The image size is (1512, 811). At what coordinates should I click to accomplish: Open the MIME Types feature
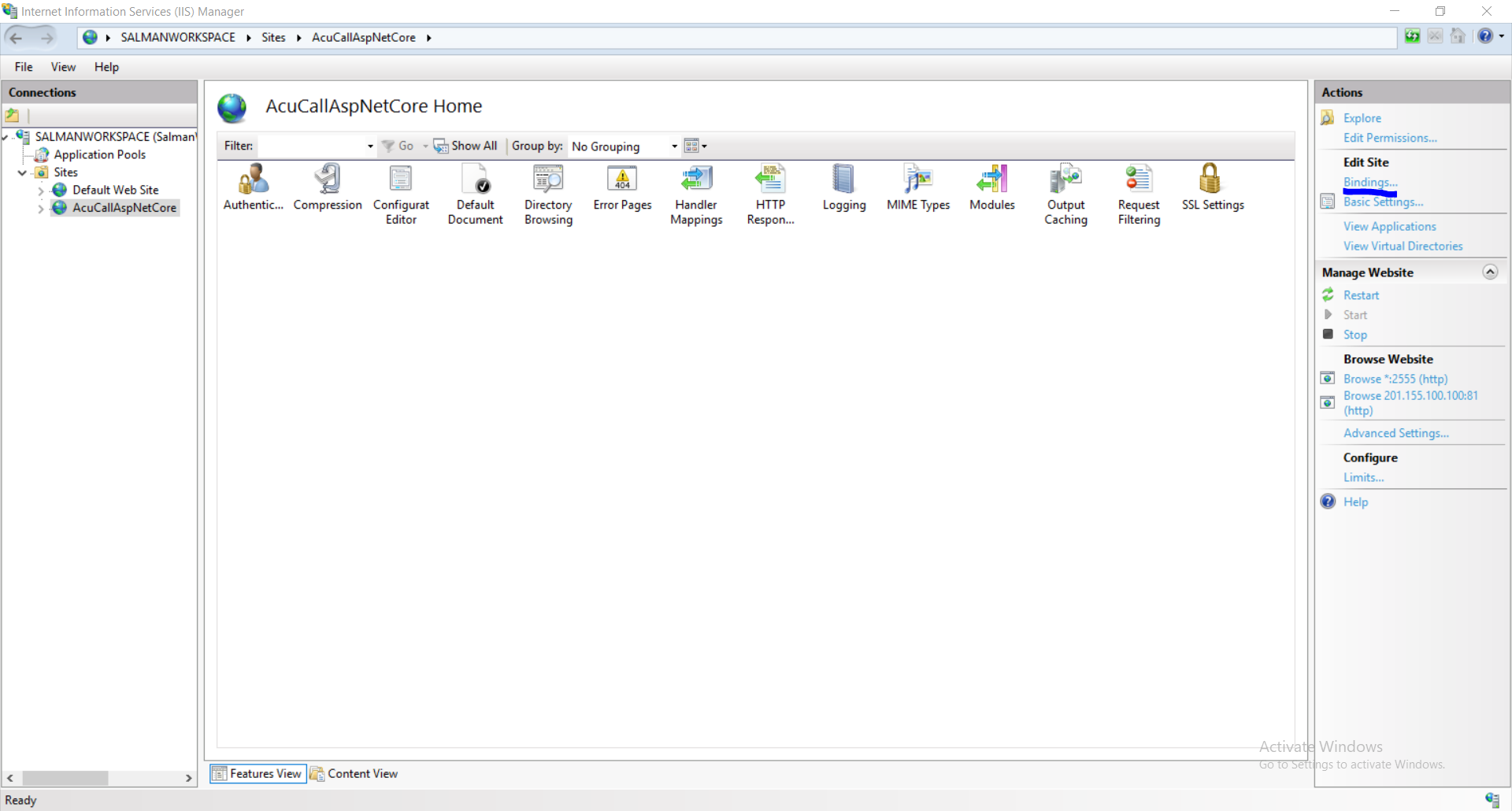[x=917, y=180]
